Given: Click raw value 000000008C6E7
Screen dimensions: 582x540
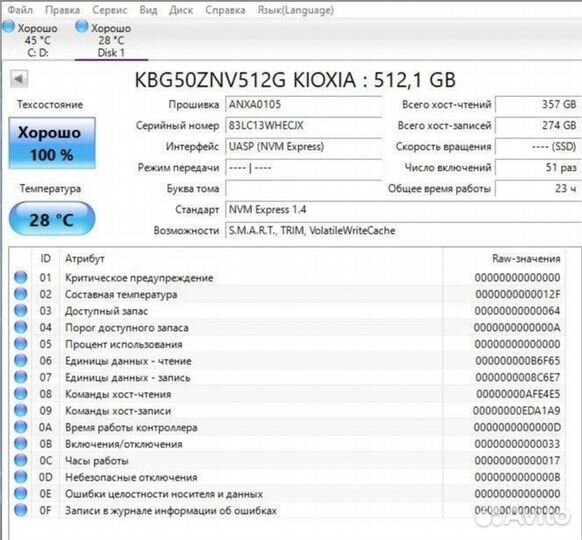Looking at the screenshot, I should [x=518, y=377].
